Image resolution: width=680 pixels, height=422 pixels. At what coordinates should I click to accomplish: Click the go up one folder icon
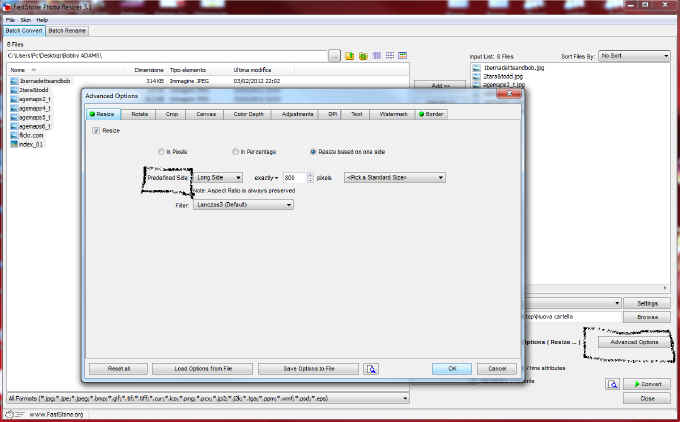350,56
